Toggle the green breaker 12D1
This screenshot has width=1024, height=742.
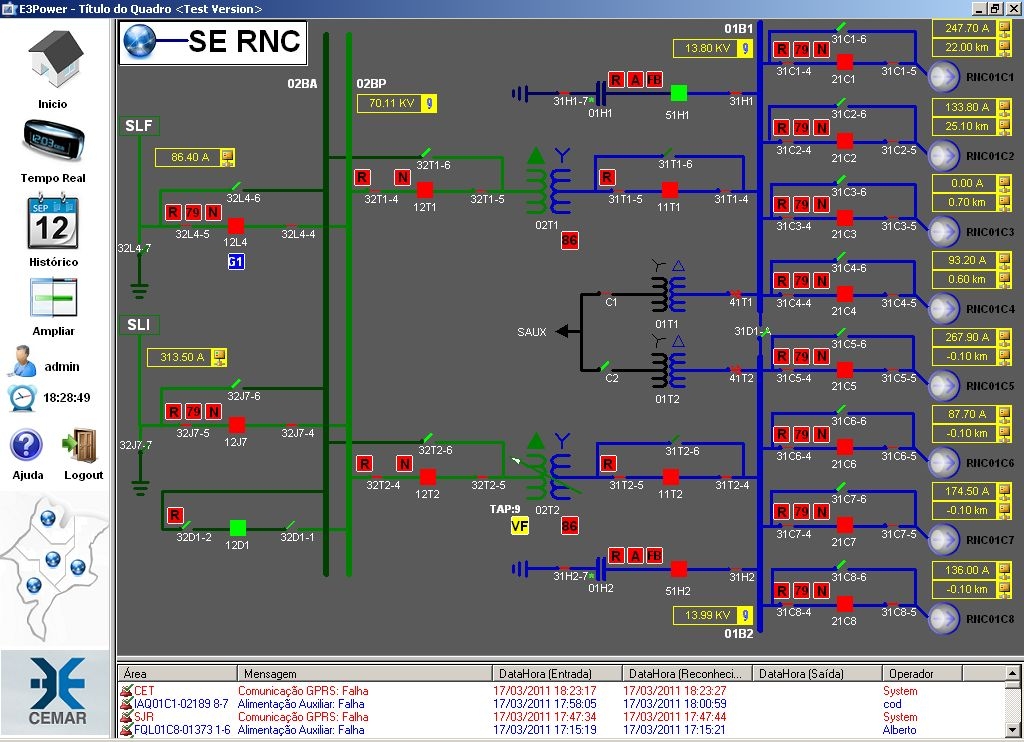click(x=237, y=527)
